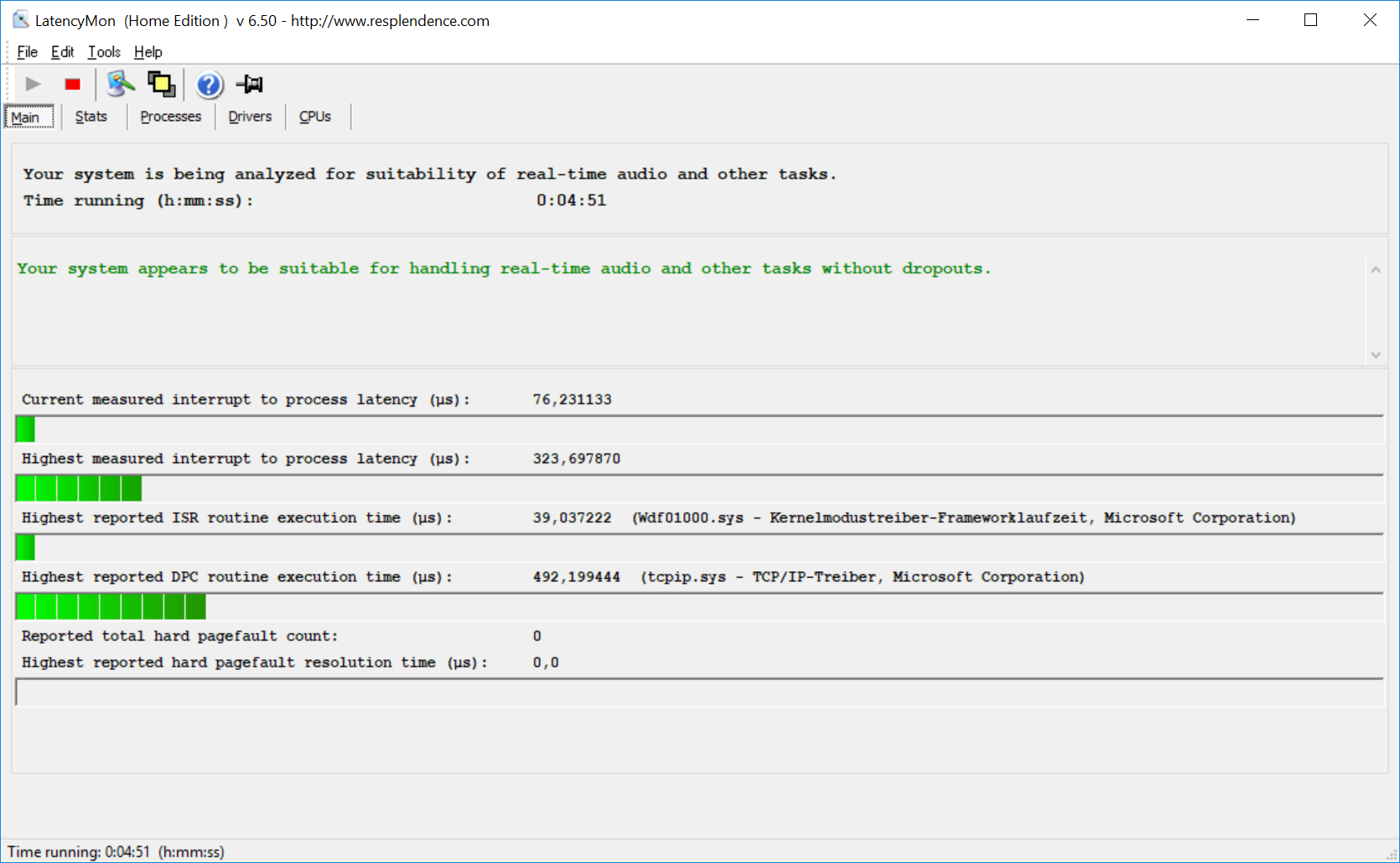Viewport: 1400px width, 863px height.
Task: Click the Wdf01000.sys driver description
Action: [x=964, y=517]
